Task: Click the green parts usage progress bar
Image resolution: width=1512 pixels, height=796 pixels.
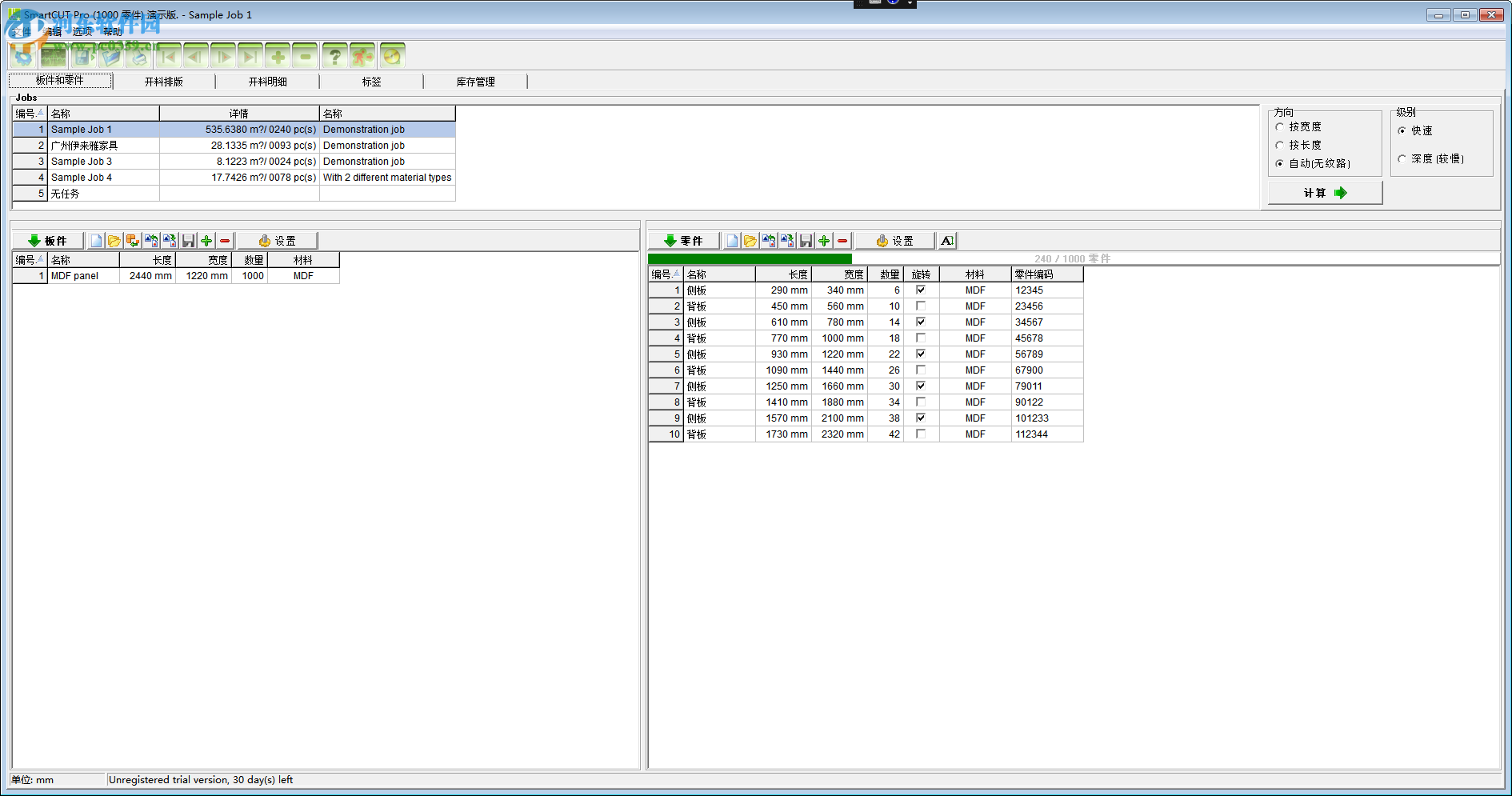Action: (x=750, y=258)
